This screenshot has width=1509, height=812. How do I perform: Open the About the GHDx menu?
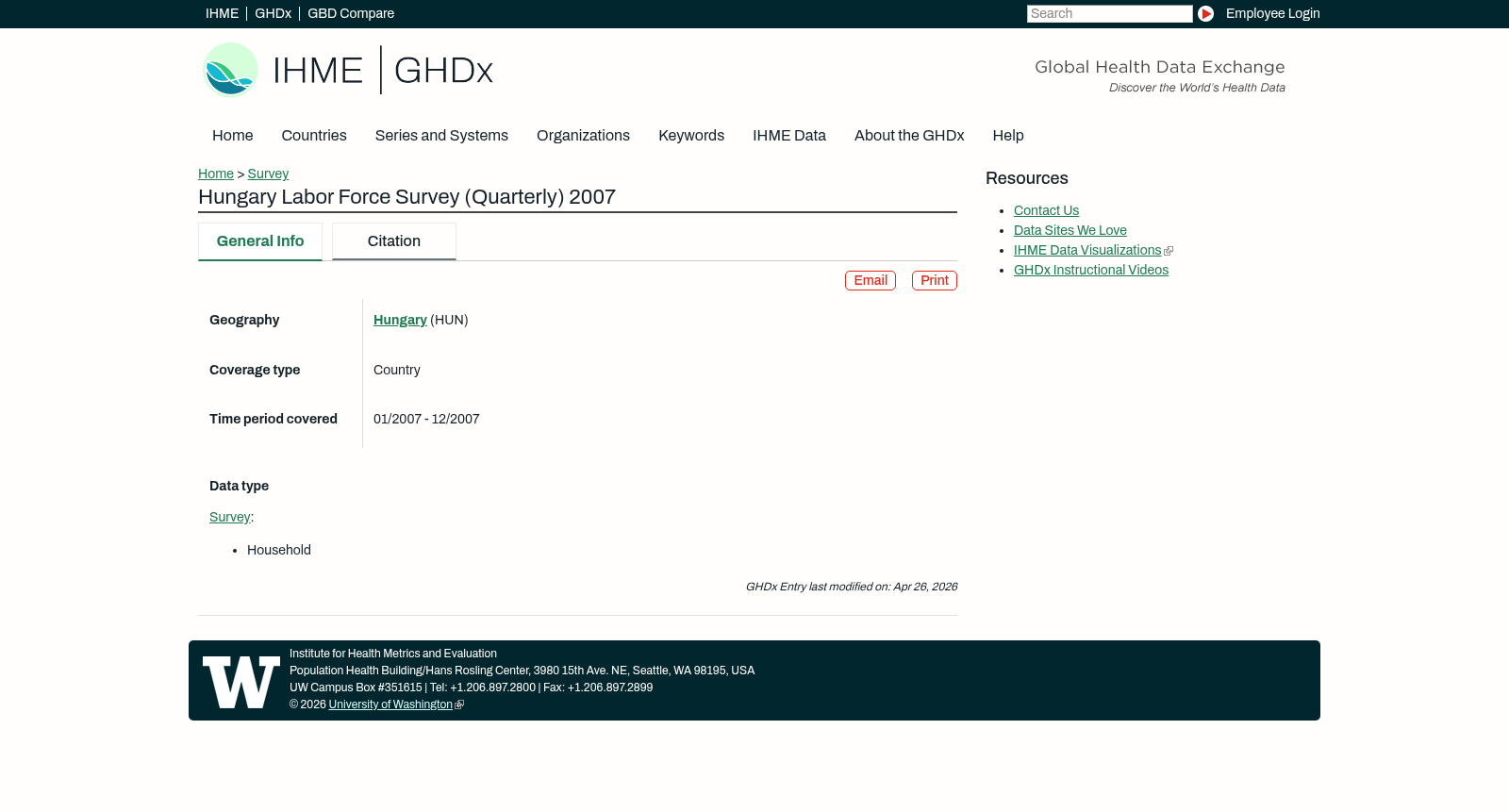pyautogui.click(x=909, y=136)
